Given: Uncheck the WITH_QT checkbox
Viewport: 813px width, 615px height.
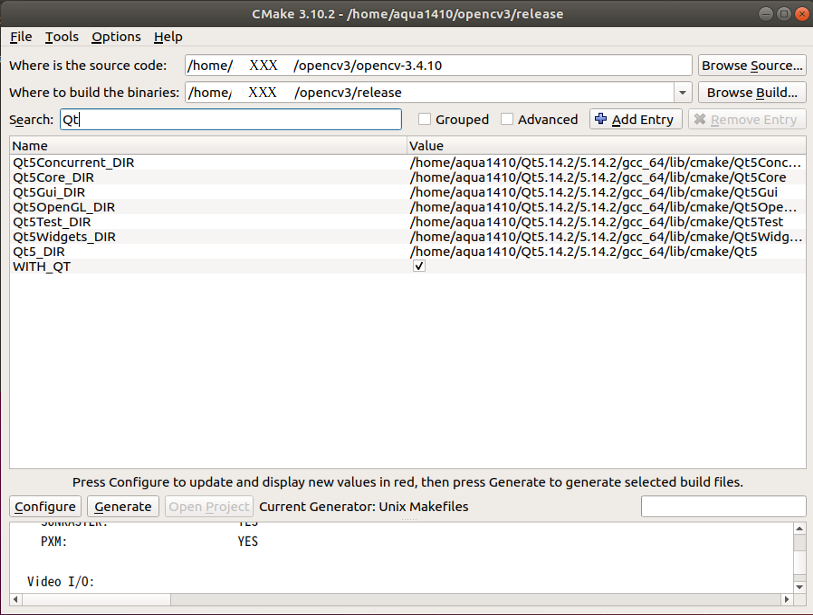Looking at the screenshot, I should (x=419, y=266).
